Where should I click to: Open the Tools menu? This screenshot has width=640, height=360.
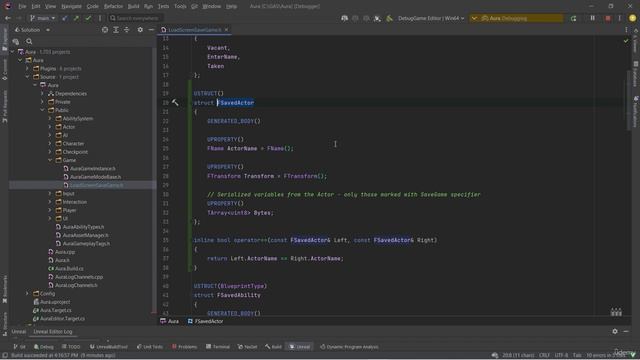(x=180, y=7)
